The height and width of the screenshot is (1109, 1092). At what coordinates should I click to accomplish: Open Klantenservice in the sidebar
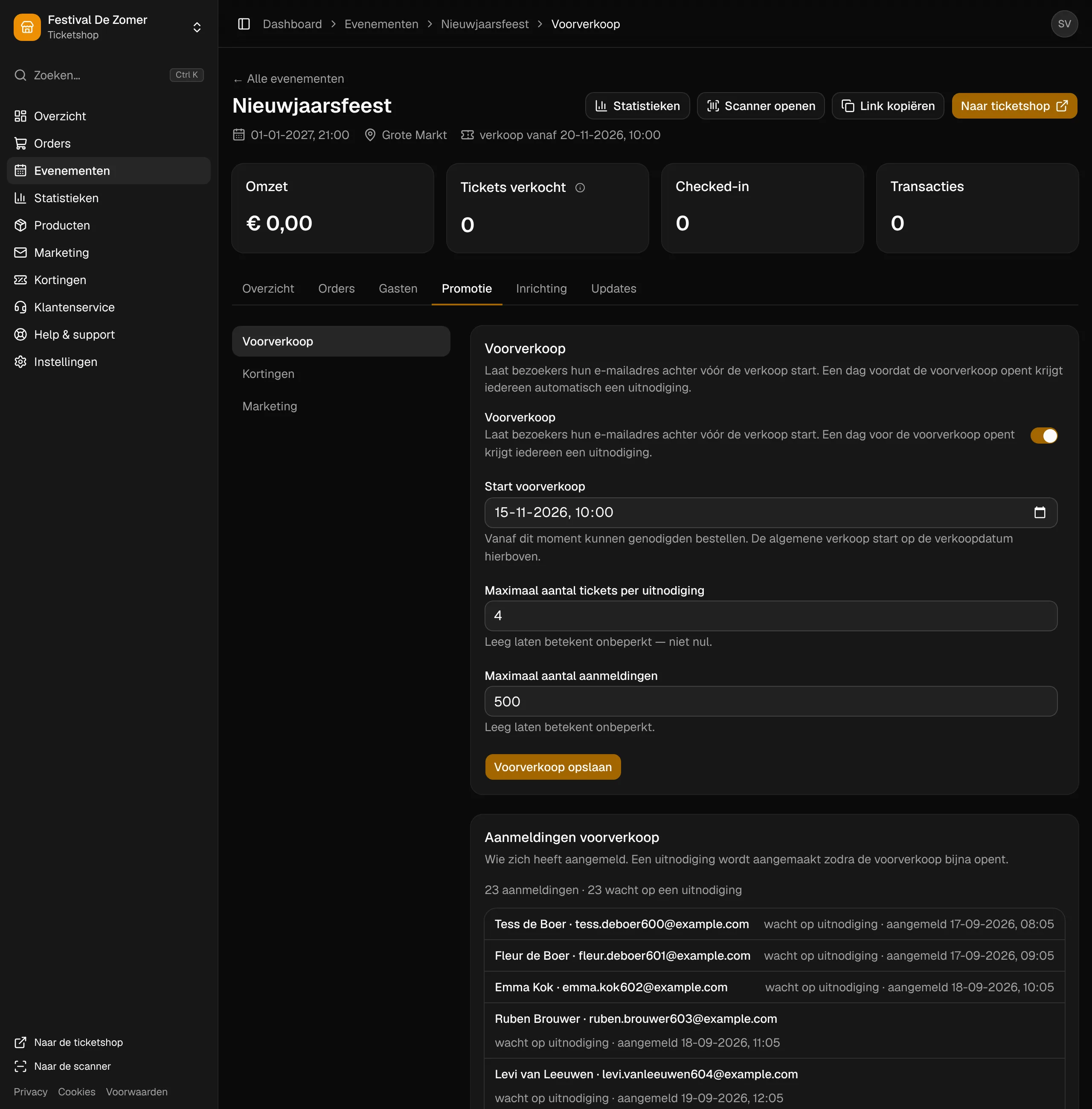109,308
